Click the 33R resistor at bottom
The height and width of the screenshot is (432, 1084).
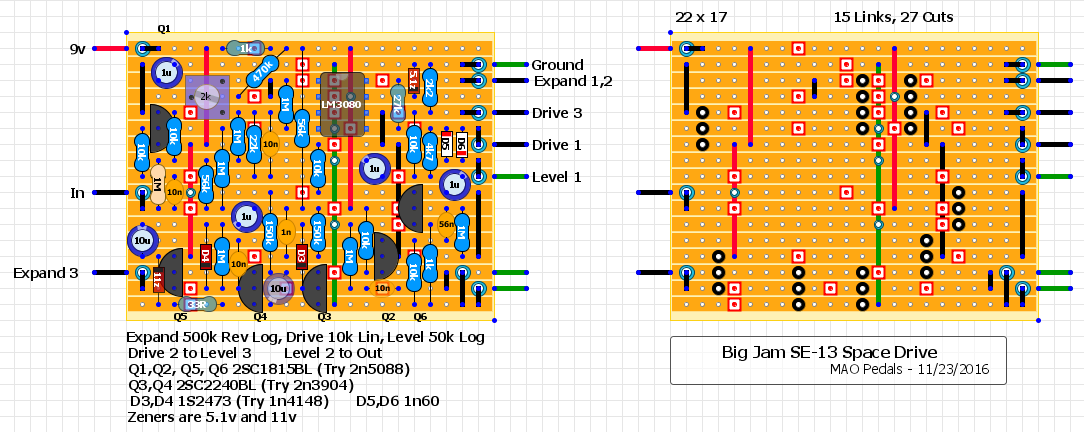click(x=196, y=304)
